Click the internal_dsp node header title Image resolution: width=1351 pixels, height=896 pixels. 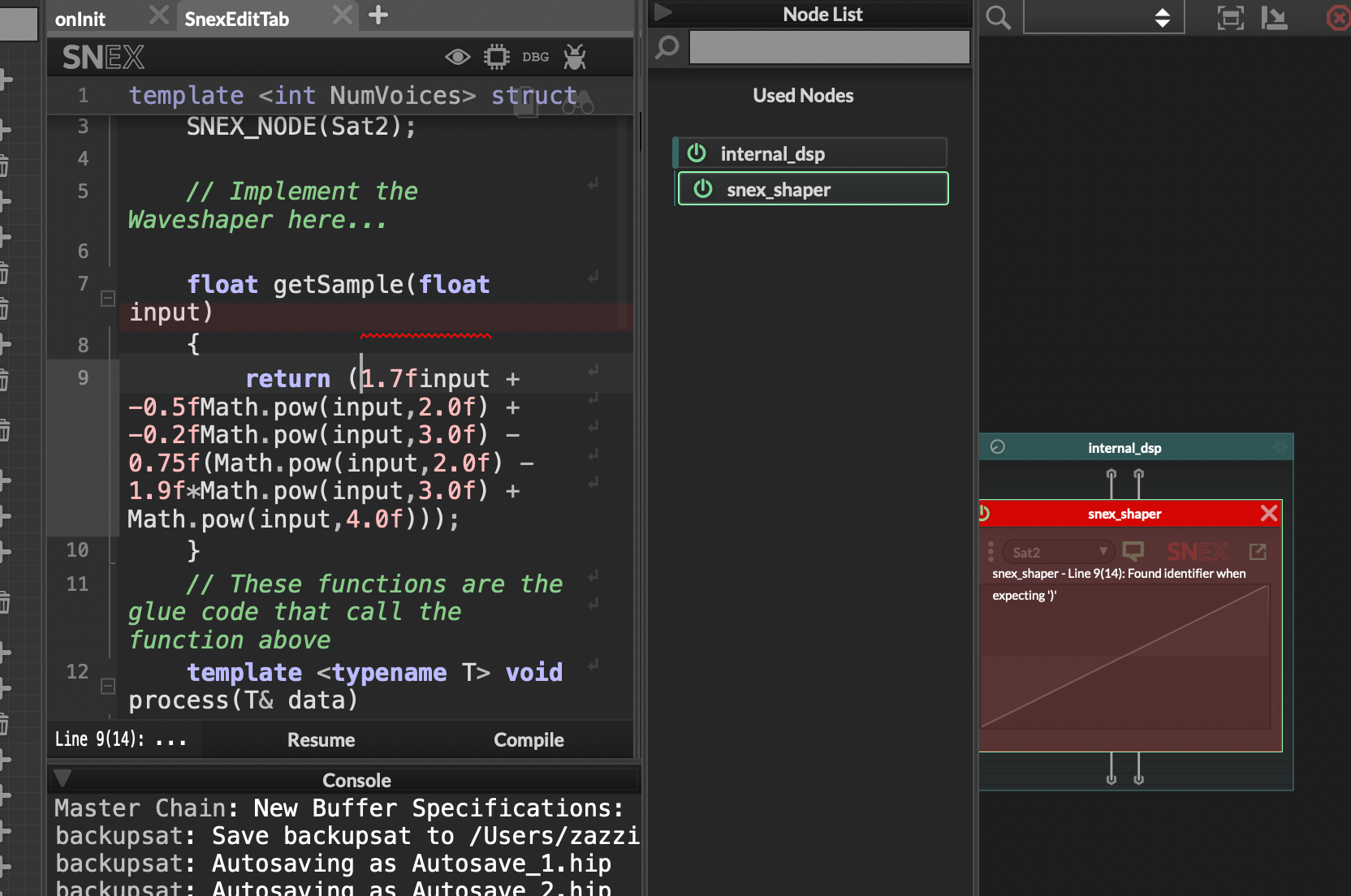click(1124, 448)
